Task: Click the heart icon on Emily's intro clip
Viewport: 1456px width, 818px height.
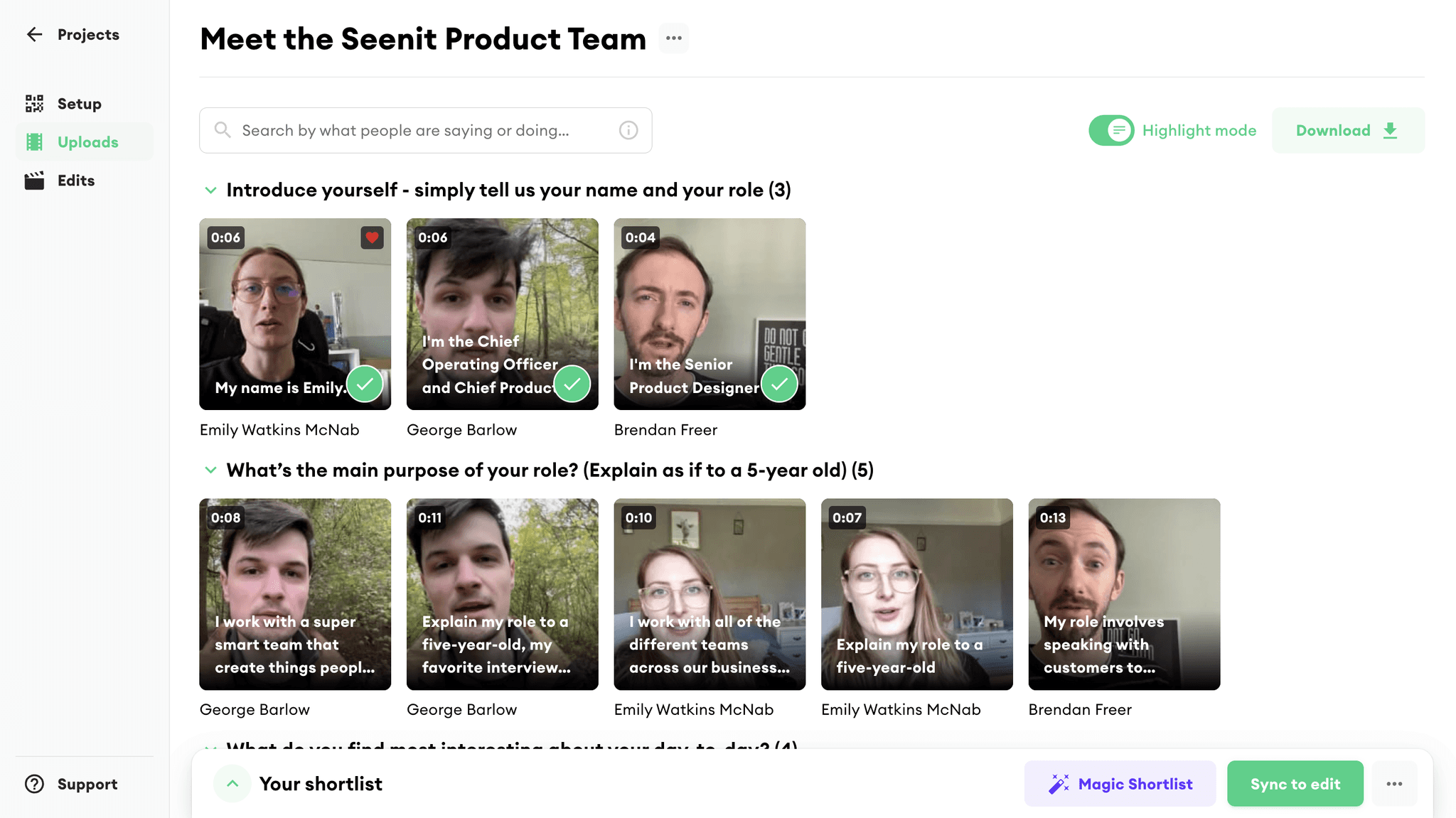Action: (372, 237)
